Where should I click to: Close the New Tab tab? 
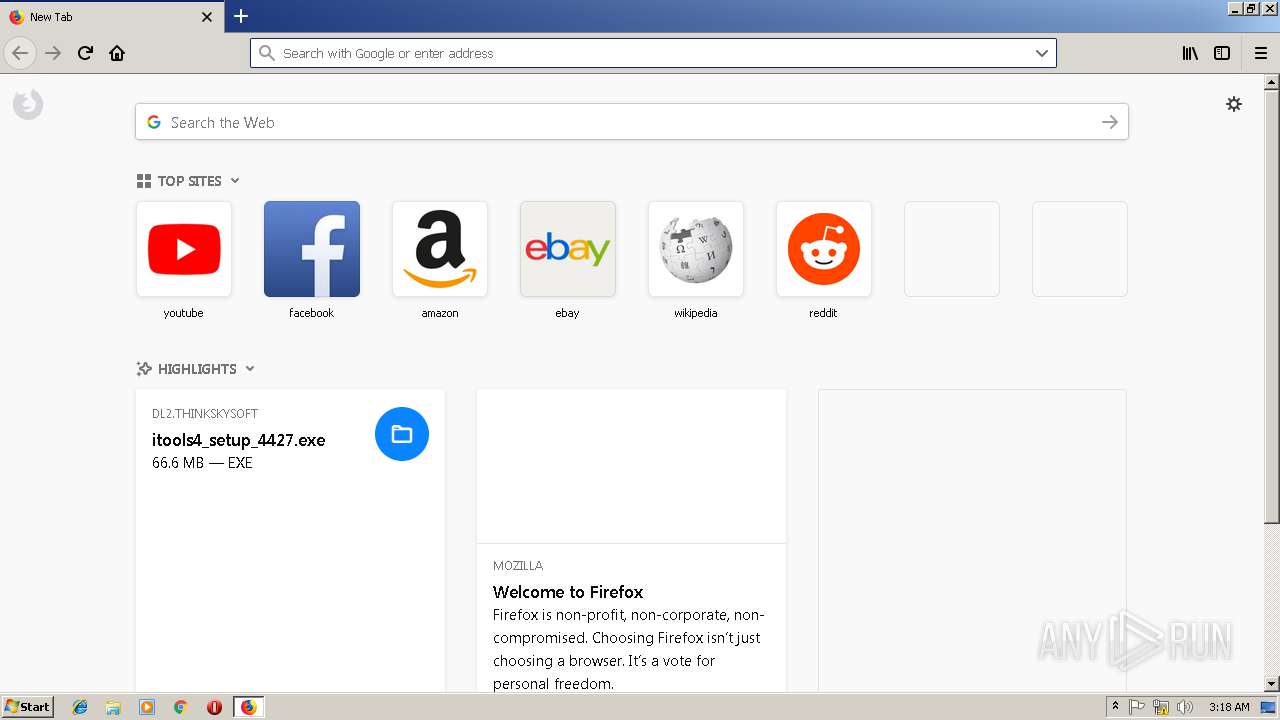[207, 17]
